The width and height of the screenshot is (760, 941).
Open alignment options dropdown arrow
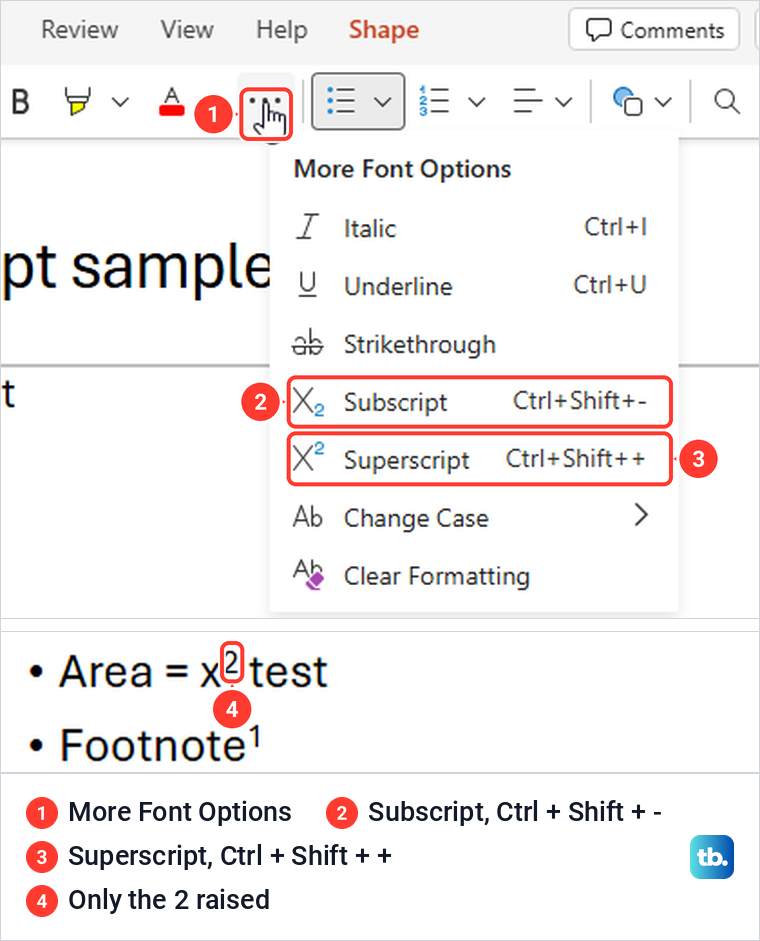[563, 102]
